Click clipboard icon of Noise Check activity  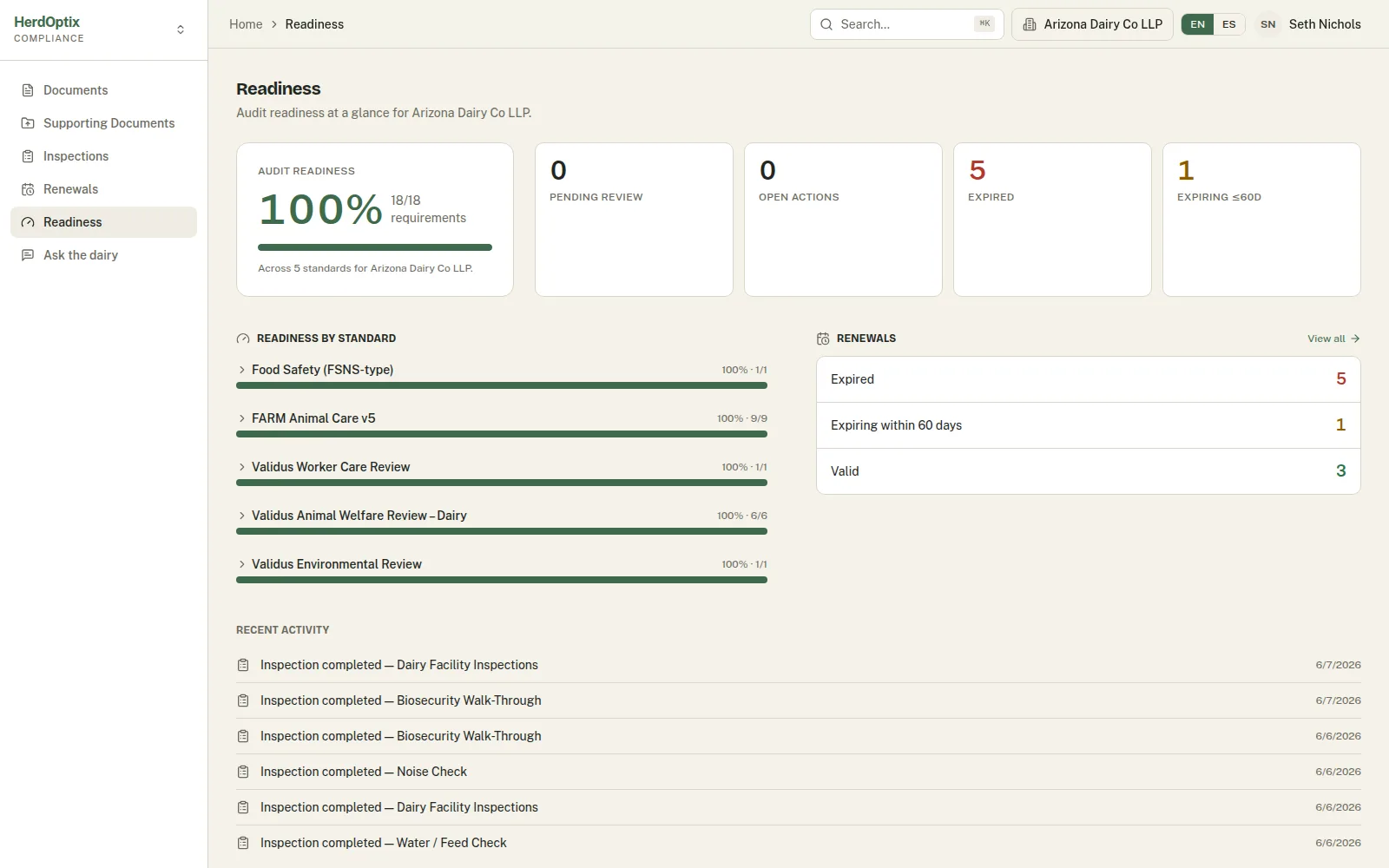point(243,772)
